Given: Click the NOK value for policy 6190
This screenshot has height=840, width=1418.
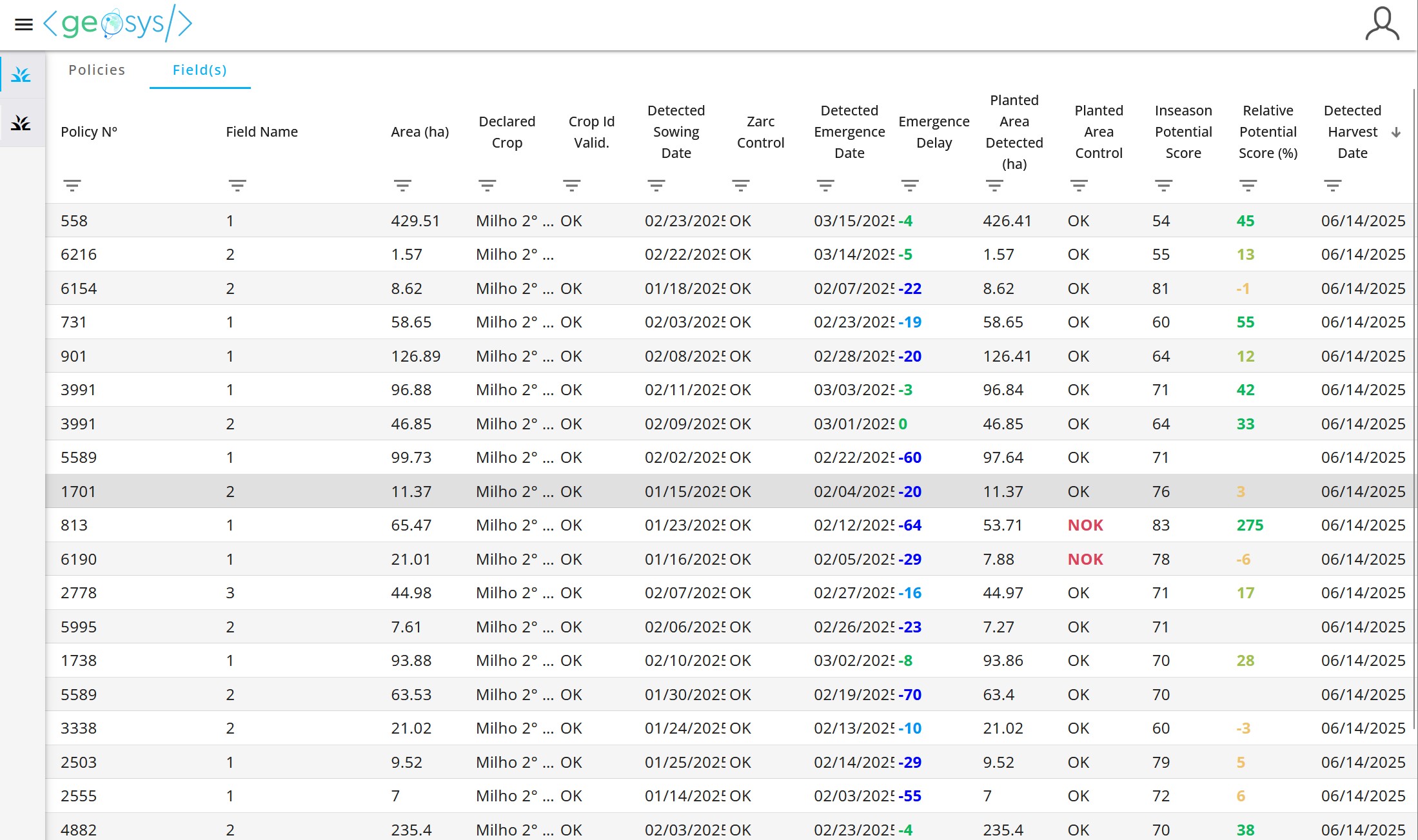Looking at the screenshot, I should (1085, 559).
